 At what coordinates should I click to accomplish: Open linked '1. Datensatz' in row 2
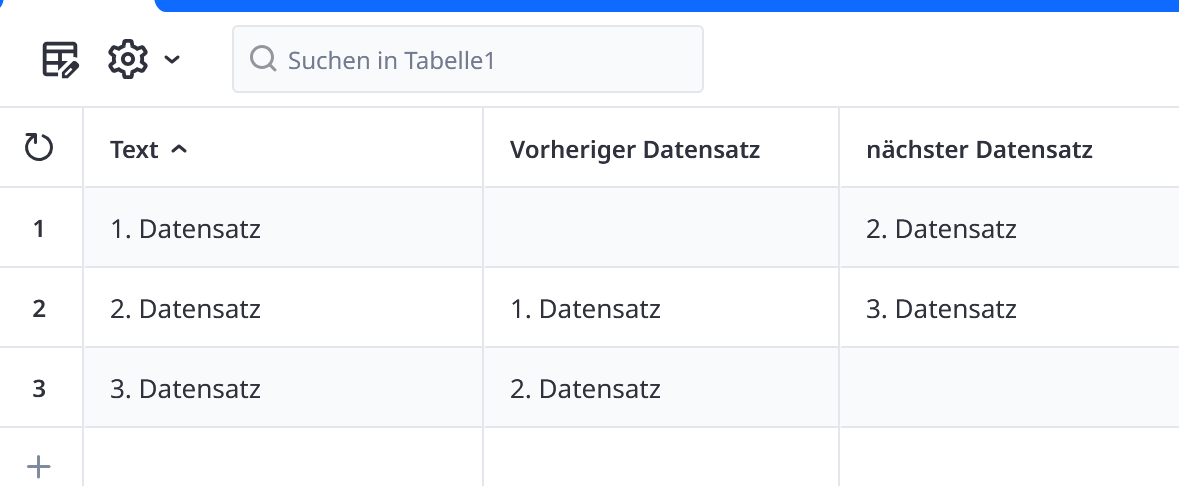tap(585, 309)
